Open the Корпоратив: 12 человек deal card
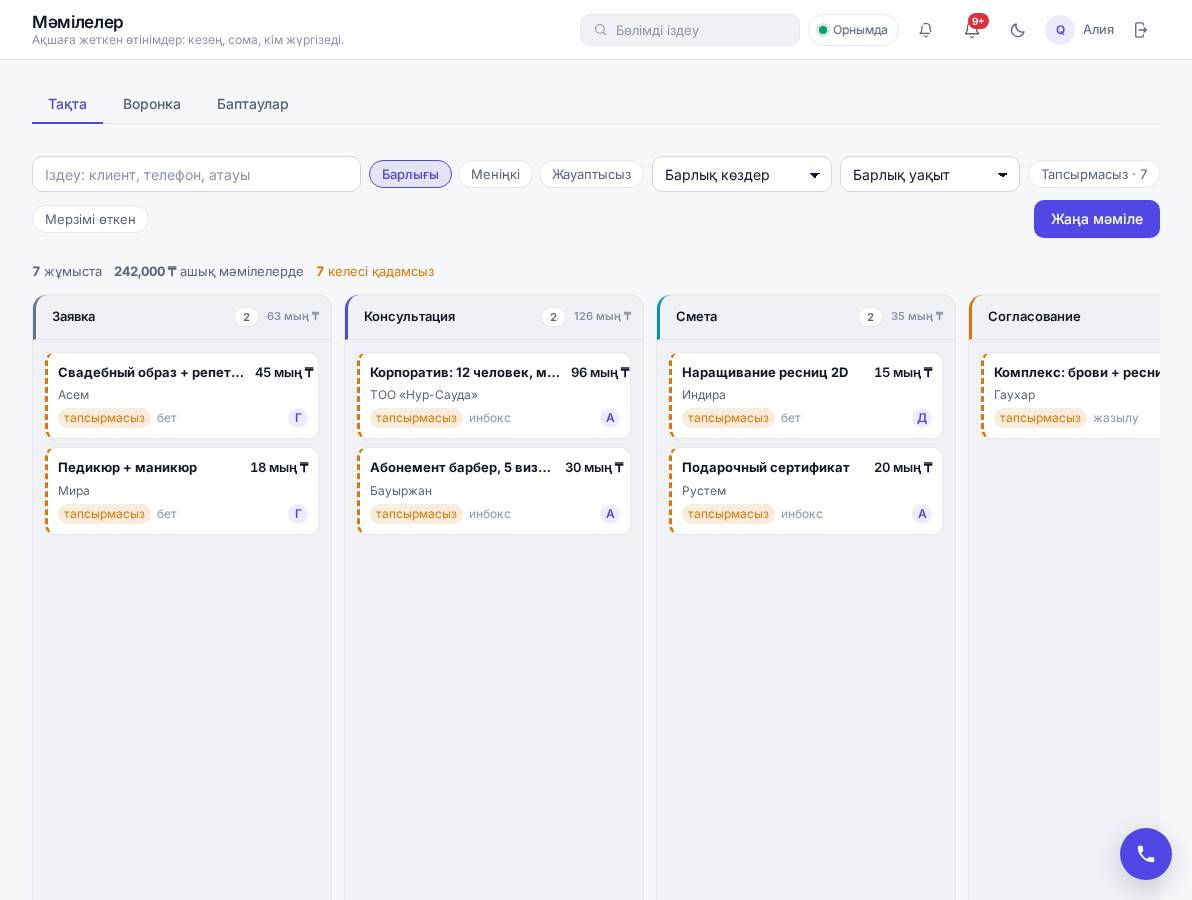The width and height of the screenshot is (1192, 900). click(x=493, y=395)
